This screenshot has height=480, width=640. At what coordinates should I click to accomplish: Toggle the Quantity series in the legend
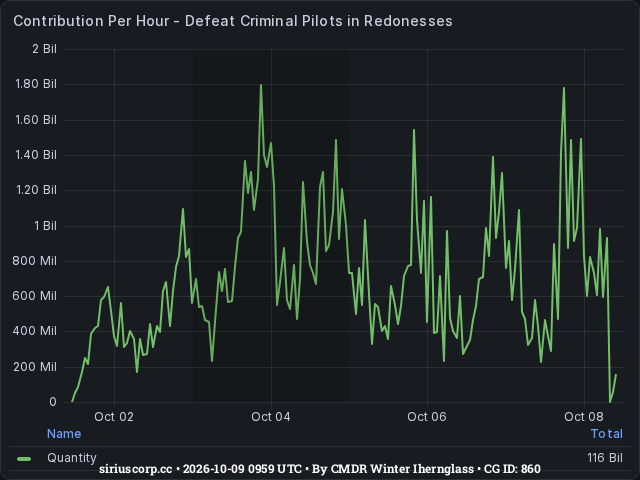point(72,458)
